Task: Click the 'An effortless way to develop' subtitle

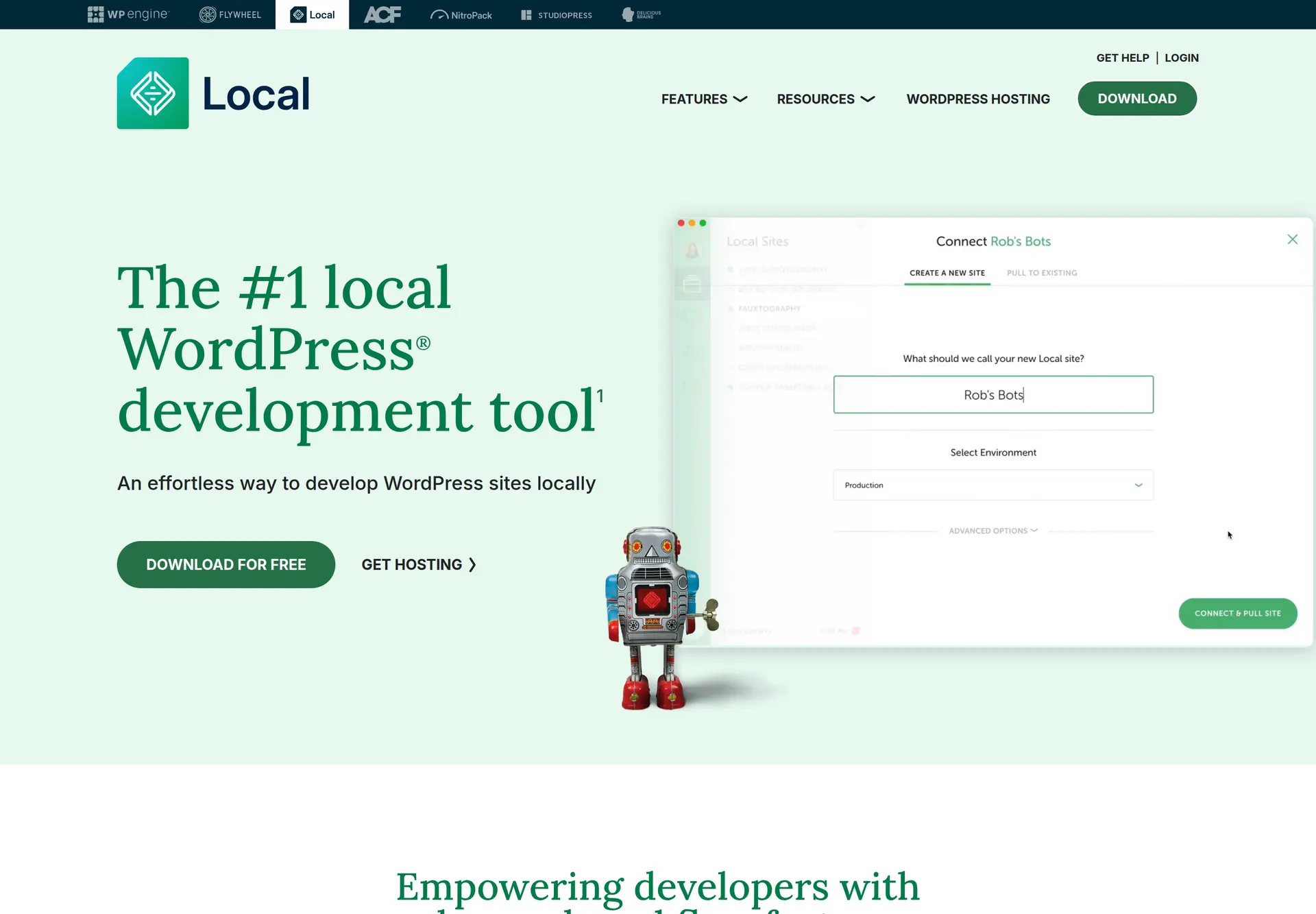Action: click(356, 483)
